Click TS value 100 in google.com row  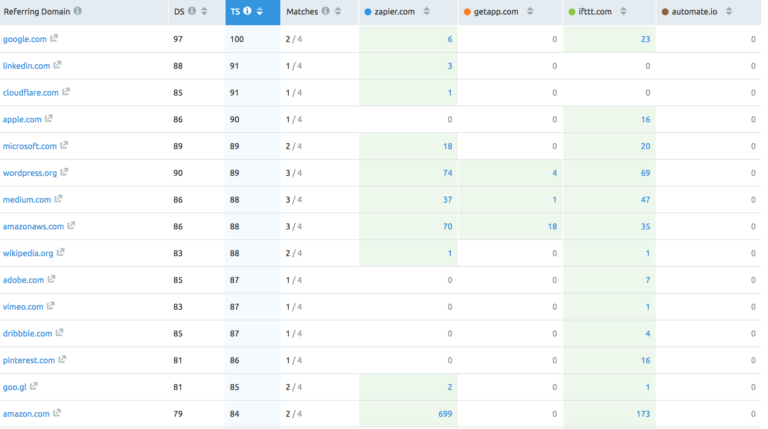(237, 39)
